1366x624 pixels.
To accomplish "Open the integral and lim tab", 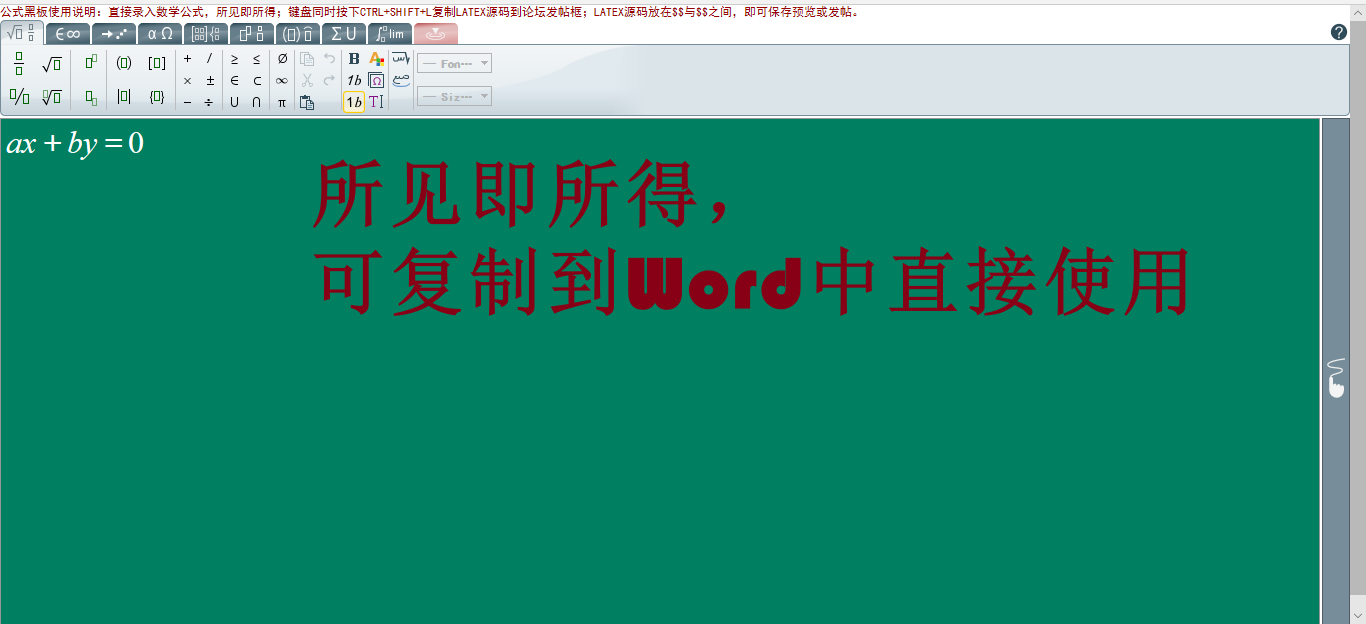I will [390, 34].
